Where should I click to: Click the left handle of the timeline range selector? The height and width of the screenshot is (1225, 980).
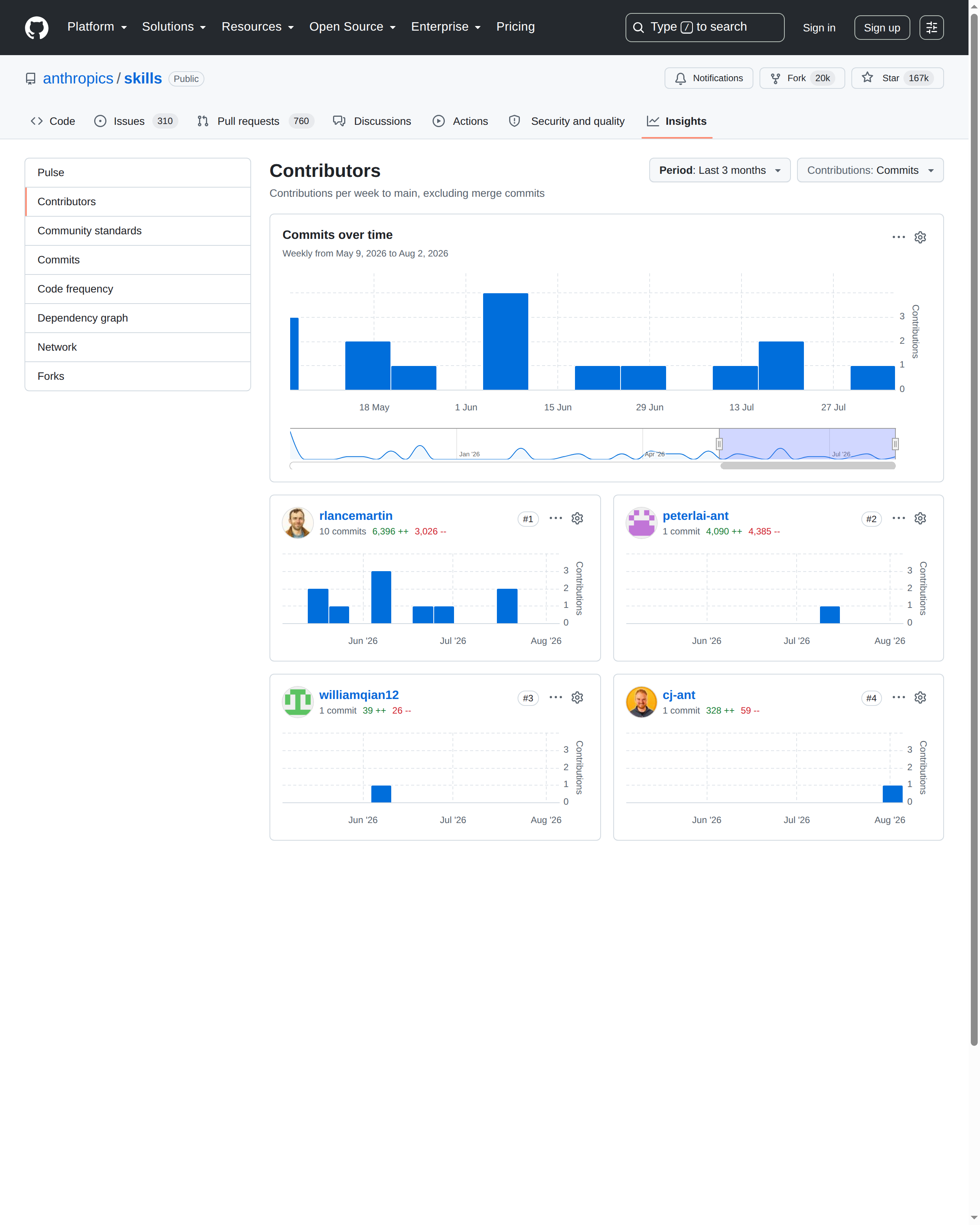point(719,444)
